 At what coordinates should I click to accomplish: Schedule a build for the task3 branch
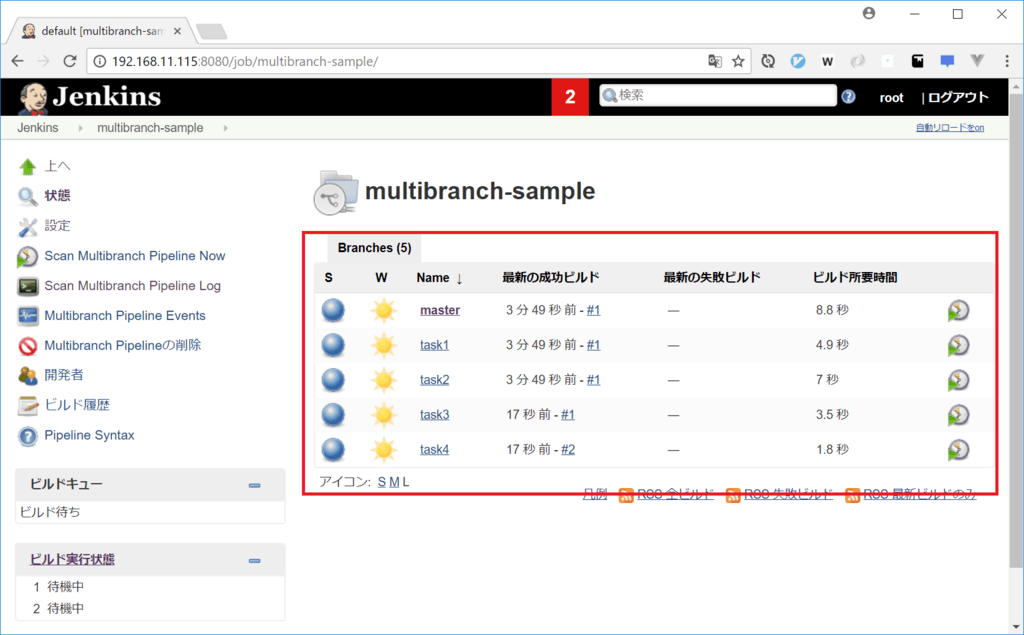(x=958, y=415)
